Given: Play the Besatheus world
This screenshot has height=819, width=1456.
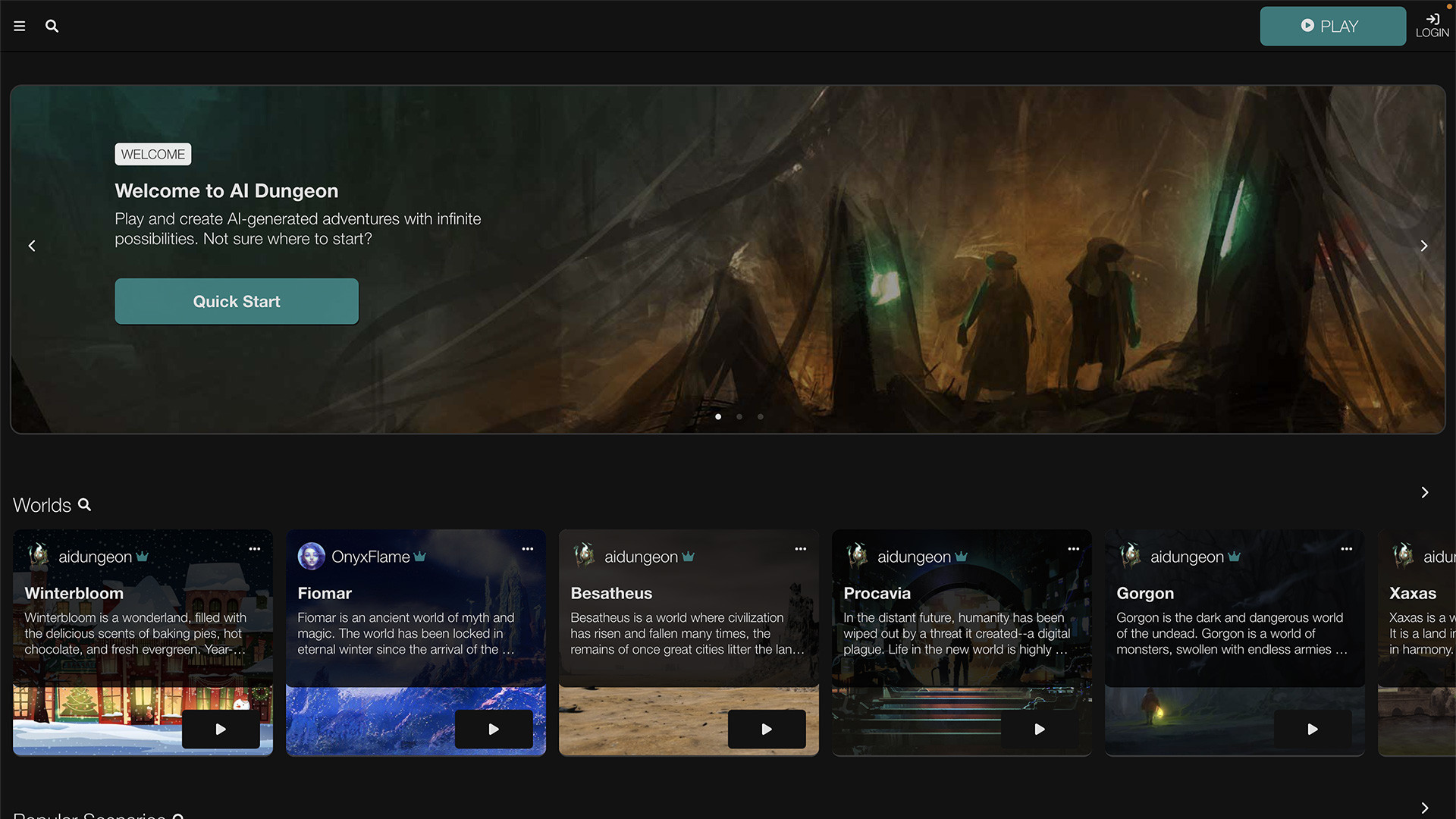Looking at the screenshot, I should (x=767, y=729).
